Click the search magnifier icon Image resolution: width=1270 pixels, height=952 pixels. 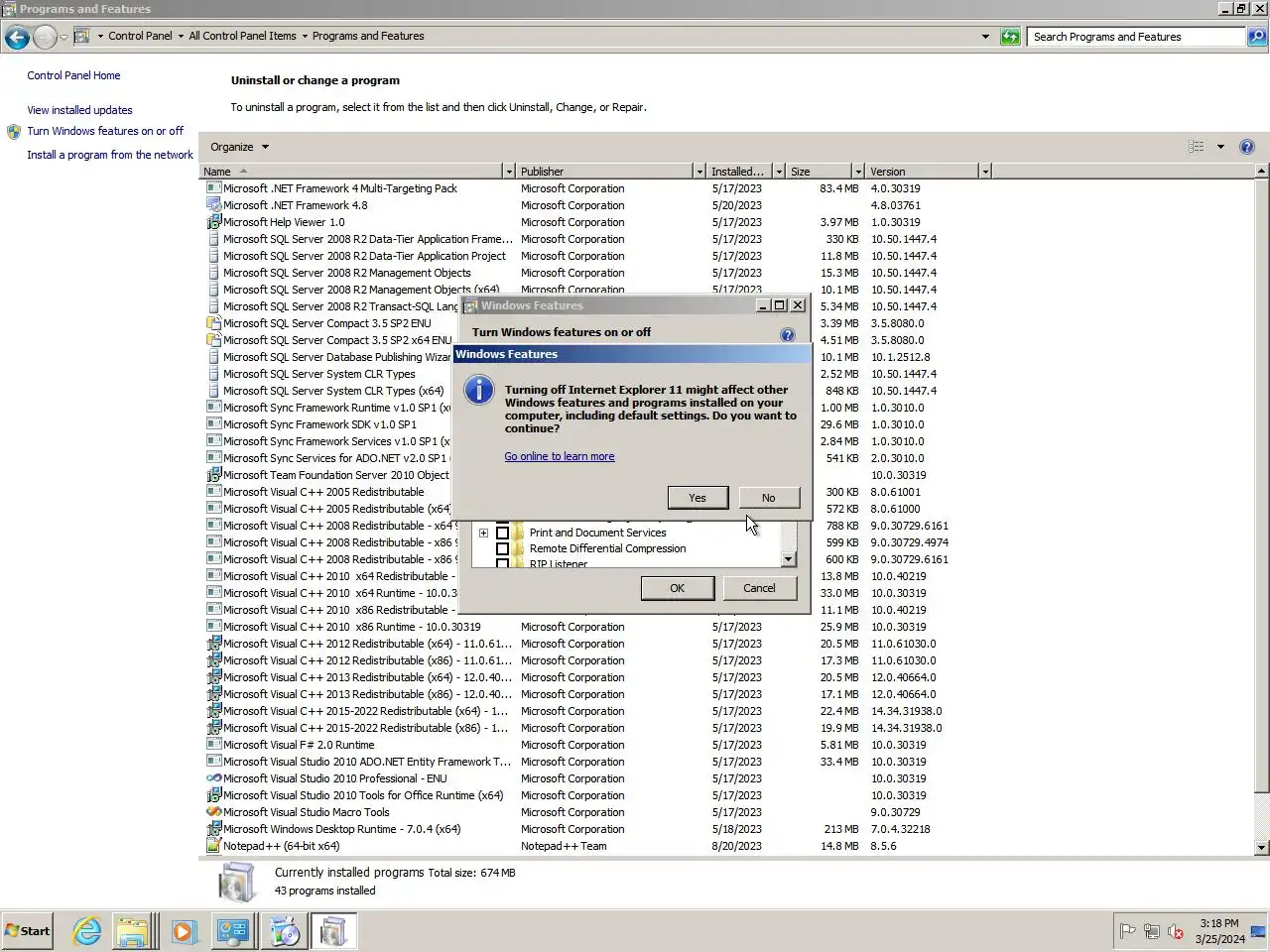(1257, 37)
